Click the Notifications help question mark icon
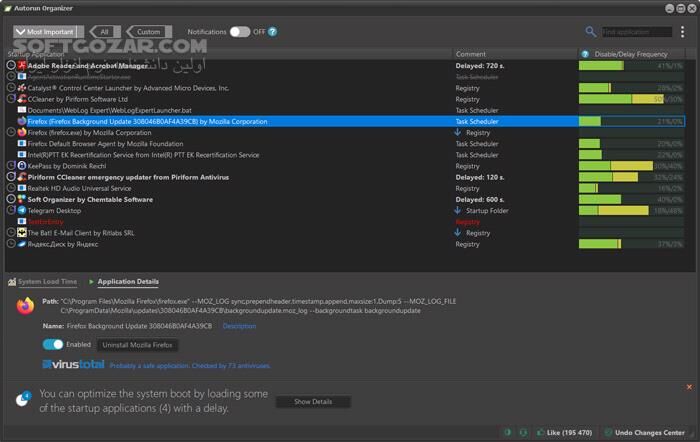700x442 pixels. [x=274, y=32]
